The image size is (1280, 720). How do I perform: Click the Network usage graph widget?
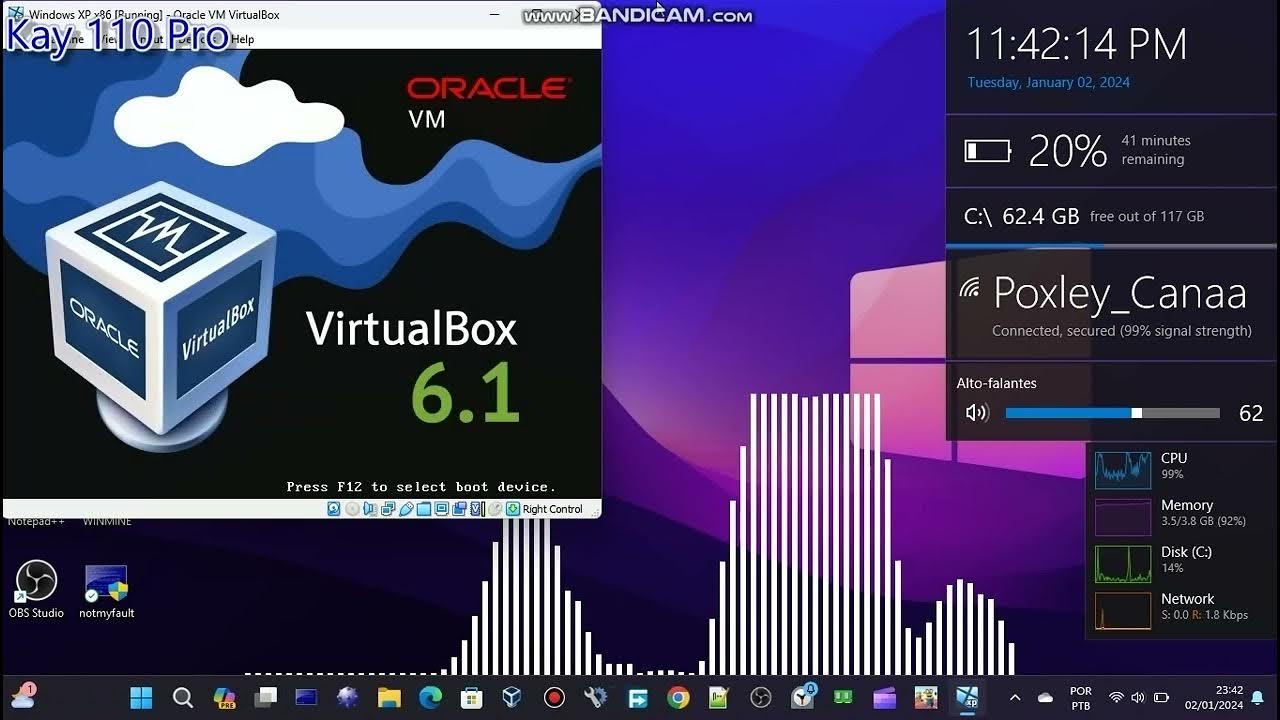coord(1123,611)
